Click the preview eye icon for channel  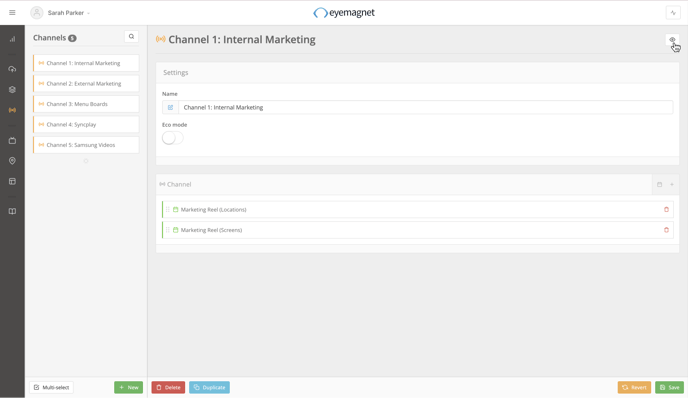[672, 40]
